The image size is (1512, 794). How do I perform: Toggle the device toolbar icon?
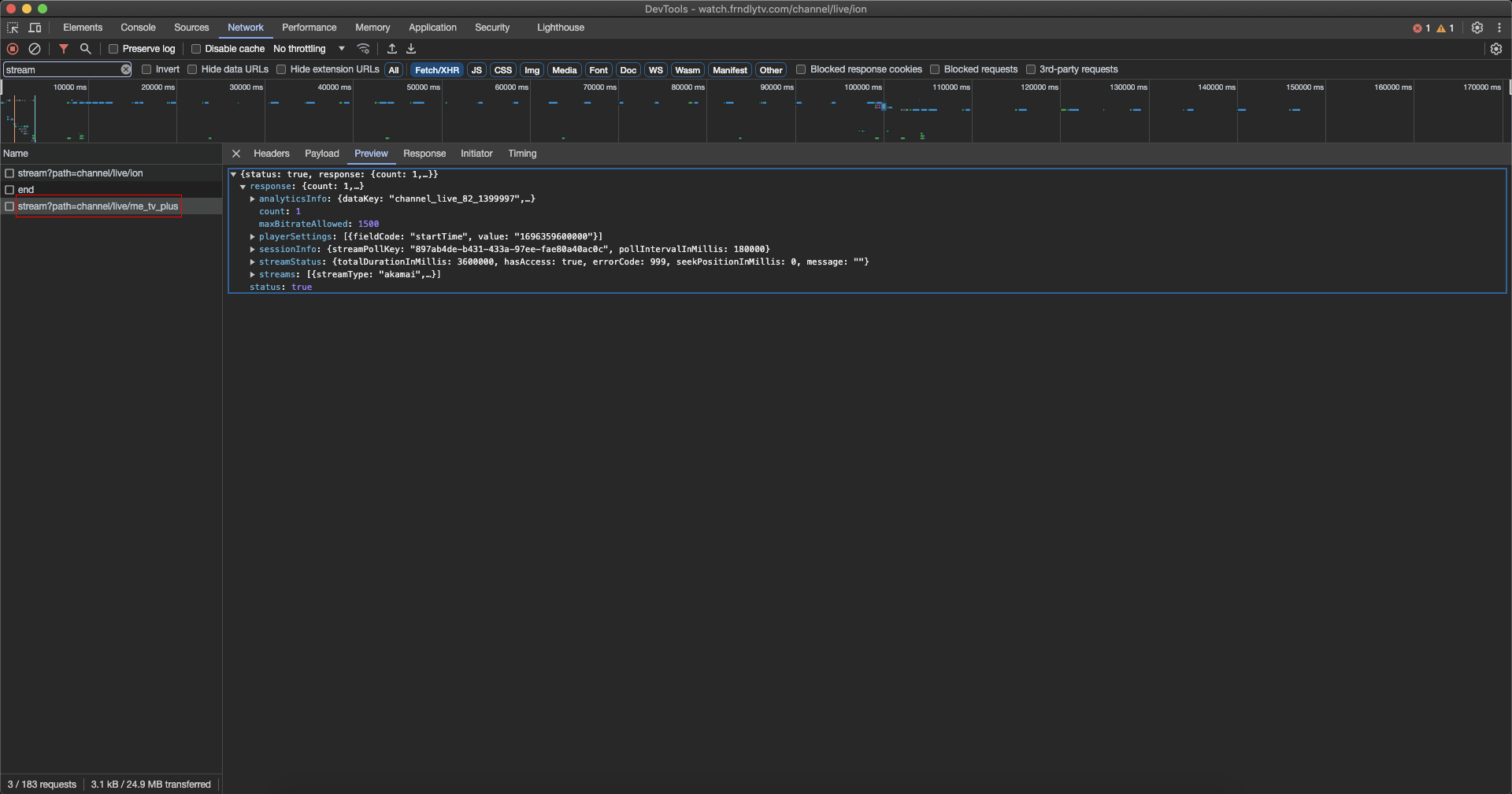tap(35, 28)
